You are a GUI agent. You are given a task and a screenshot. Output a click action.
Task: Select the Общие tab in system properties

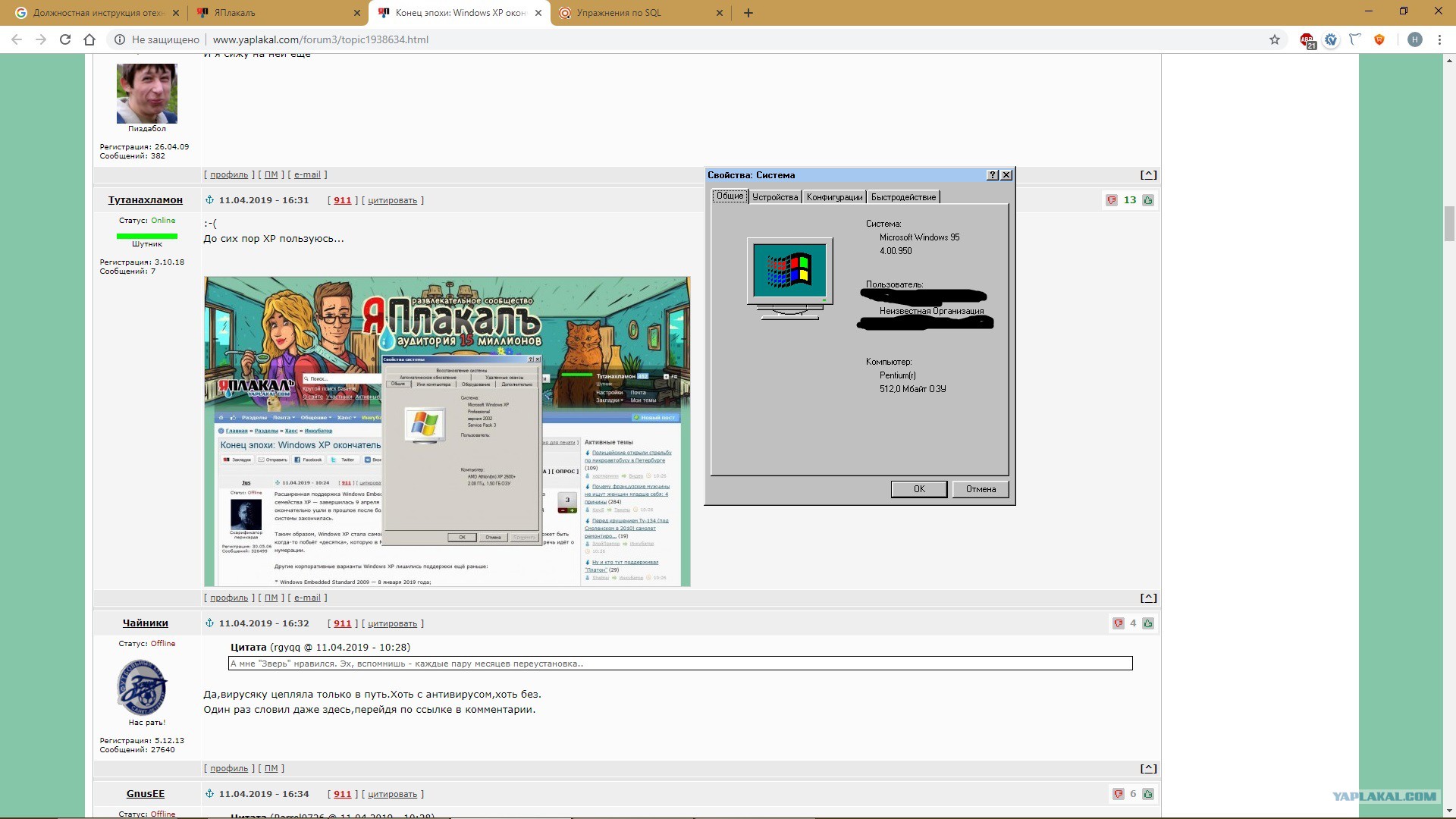point(730,196)
